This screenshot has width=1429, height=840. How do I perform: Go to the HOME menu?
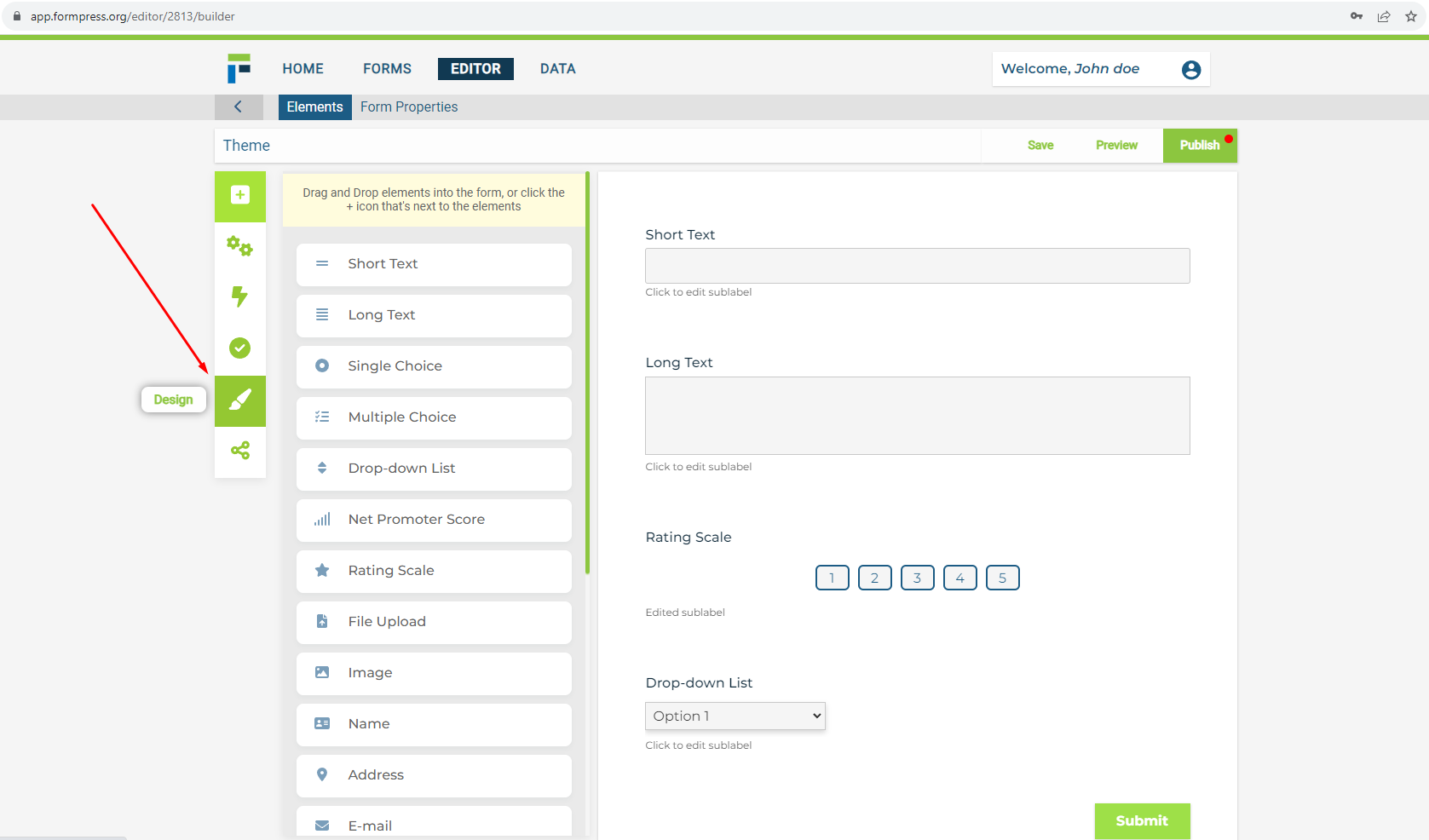pos(303,69)
